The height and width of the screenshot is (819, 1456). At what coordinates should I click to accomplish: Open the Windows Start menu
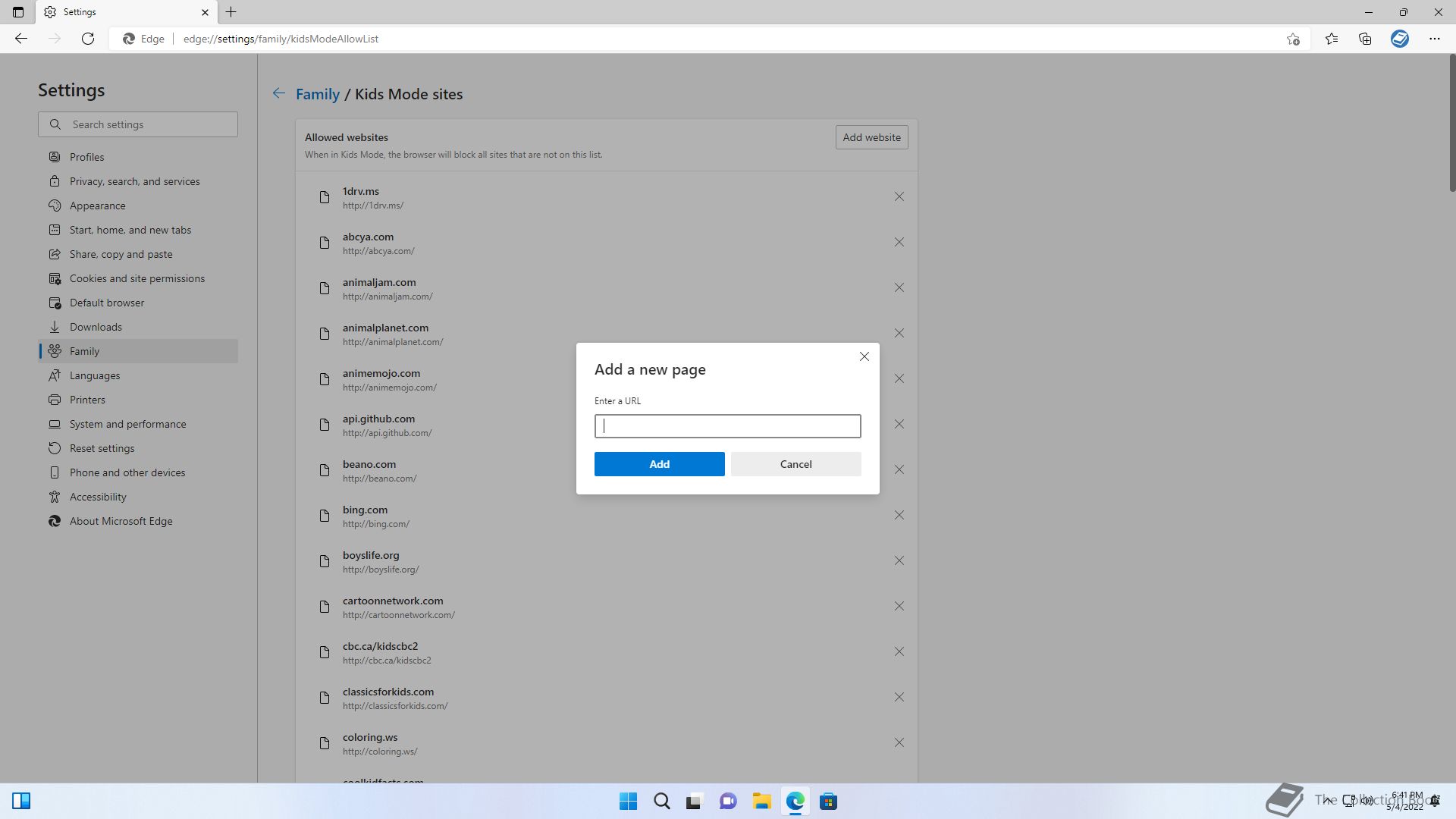628,802
